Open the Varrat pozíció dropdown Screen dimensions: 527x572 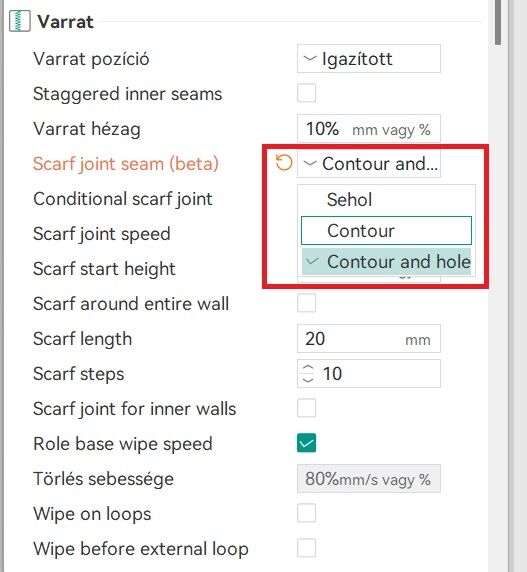point(369,59)
